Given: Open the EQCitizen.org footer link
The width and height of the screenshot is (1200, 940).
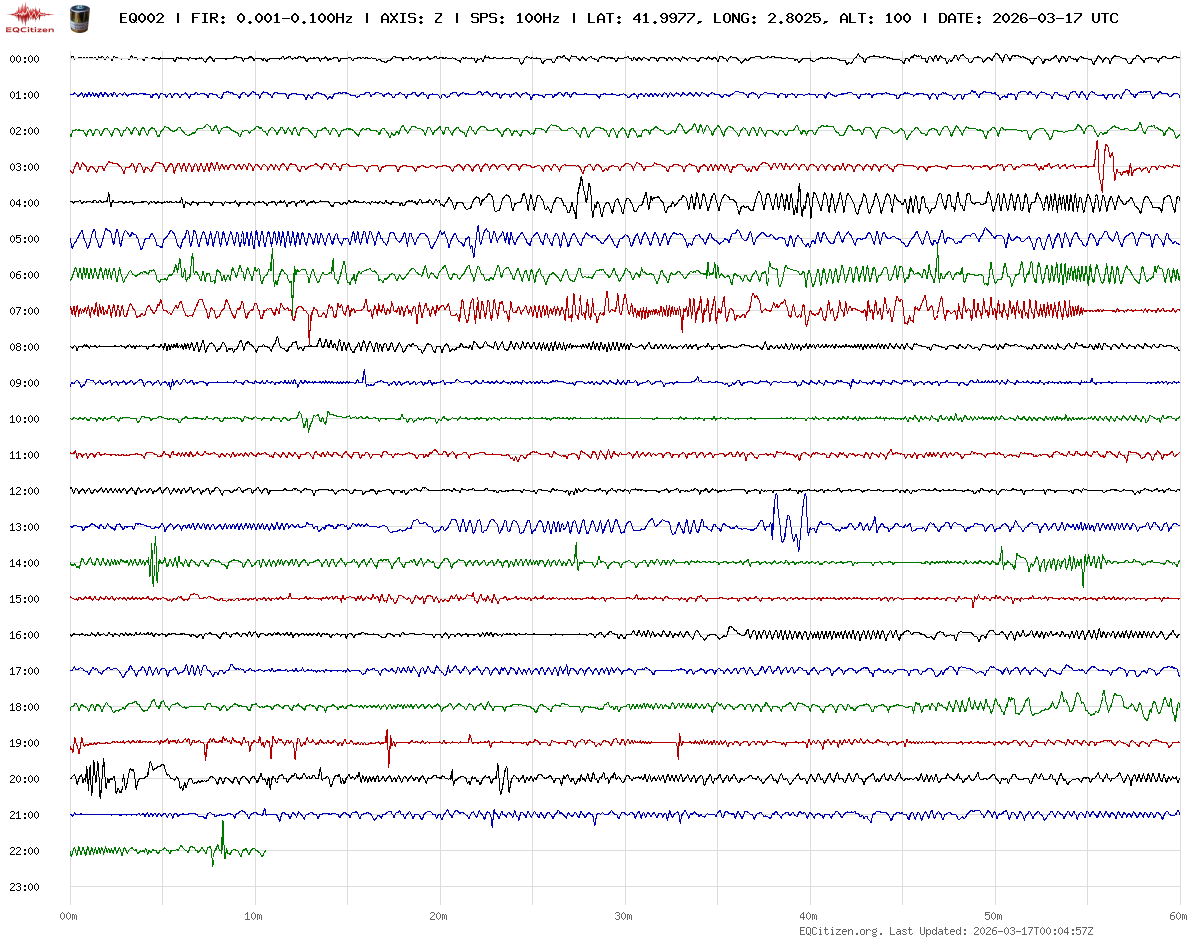Looking at the screenshot, I should (840, 931).
